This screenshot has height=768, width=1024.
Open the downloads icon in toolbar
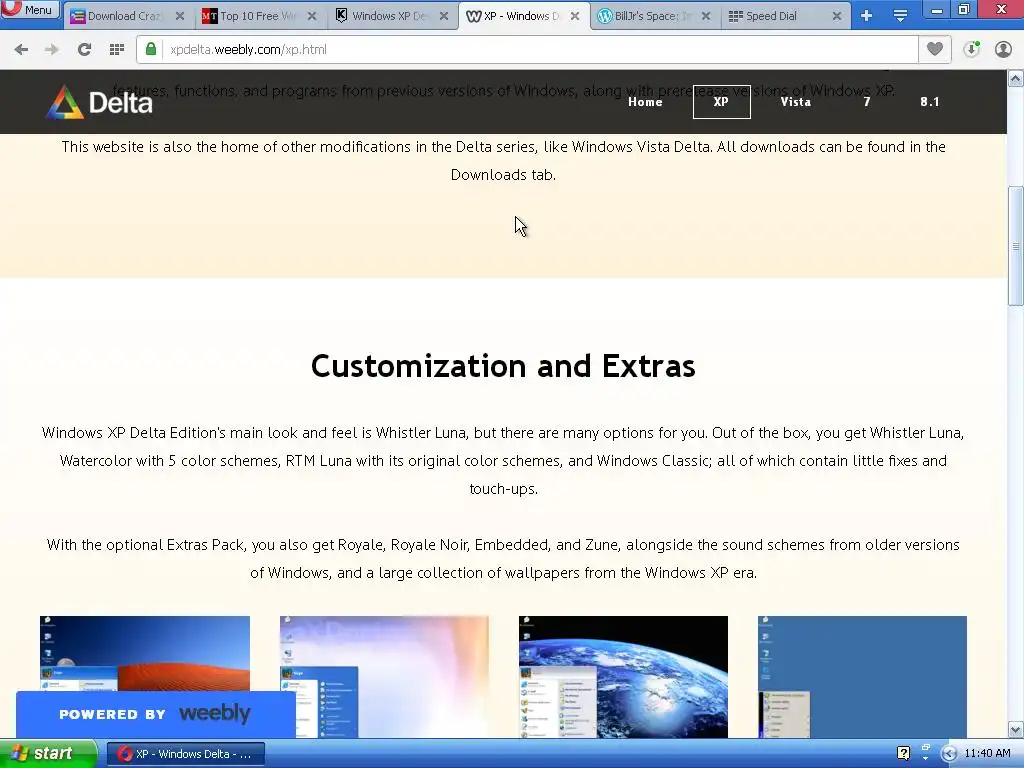click(972, 50)
